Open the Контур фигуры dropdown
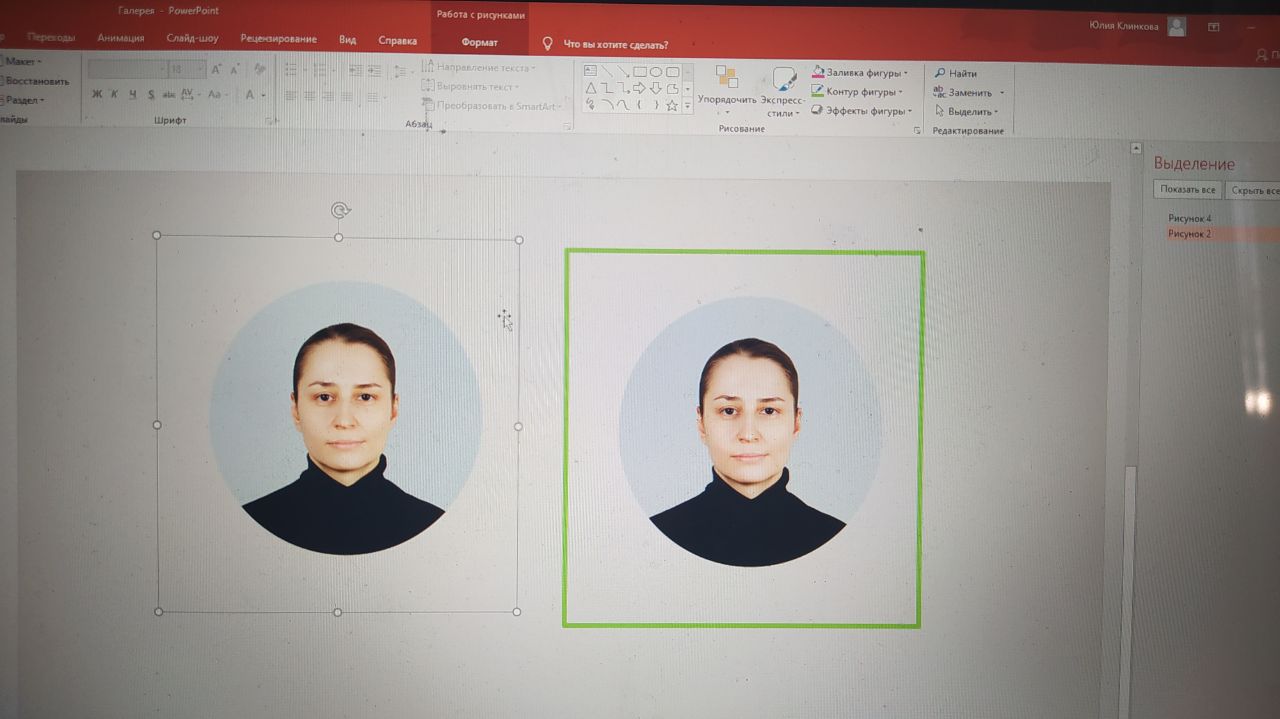Image resolution: width=1280 pixels, height=719 pixels. tap(858, 92)
